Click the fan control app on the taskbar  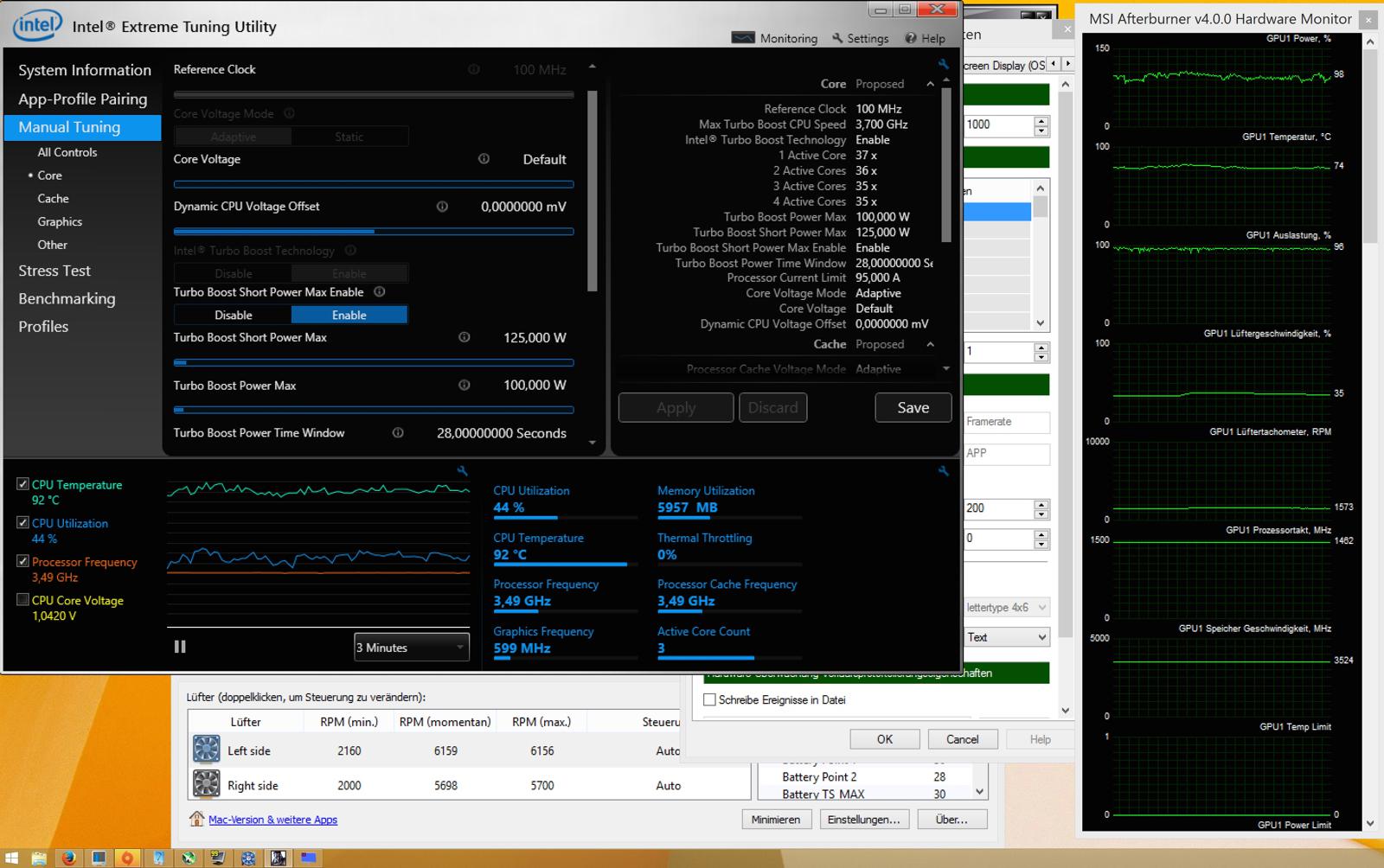tap(248, 858)
